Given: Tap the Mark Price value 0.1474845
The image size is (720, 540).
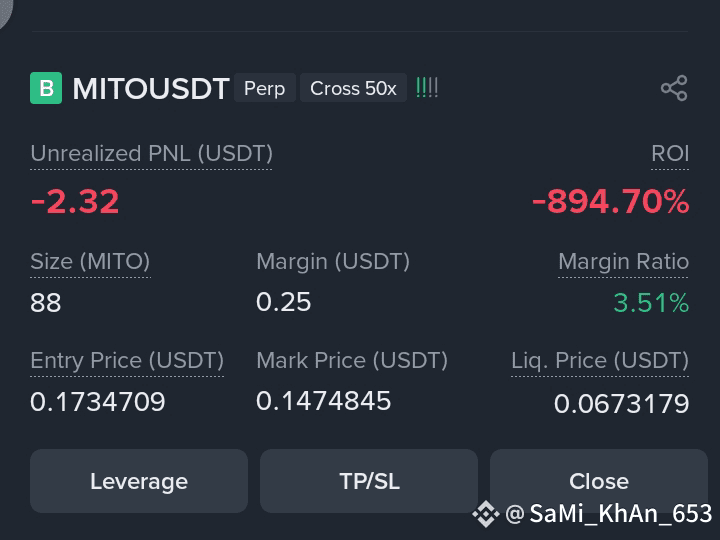Looking at the screenshot, I should [x=323, y=401].
